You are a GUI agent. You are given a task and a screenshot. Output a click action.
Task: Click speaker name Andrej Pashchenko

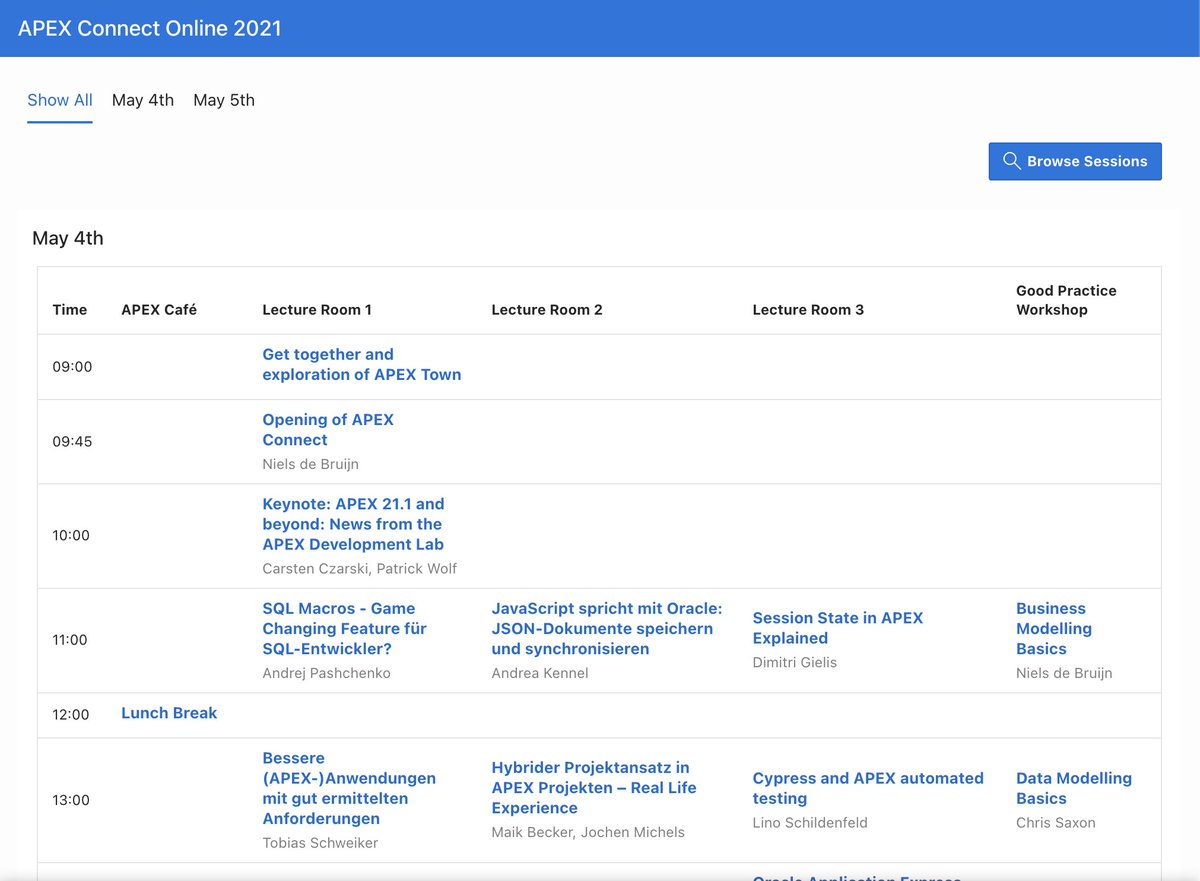(326, 673)
